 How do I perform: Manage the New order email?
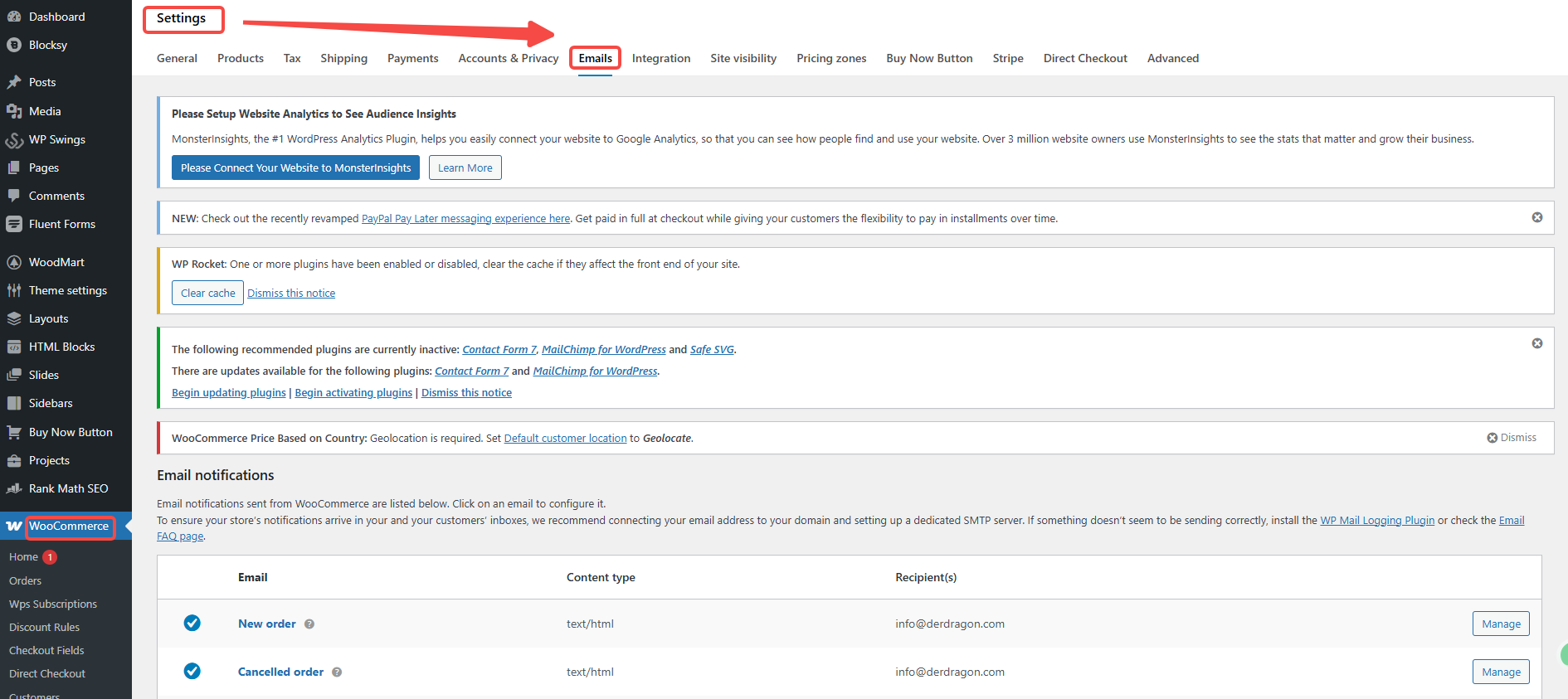(1501, 624)
